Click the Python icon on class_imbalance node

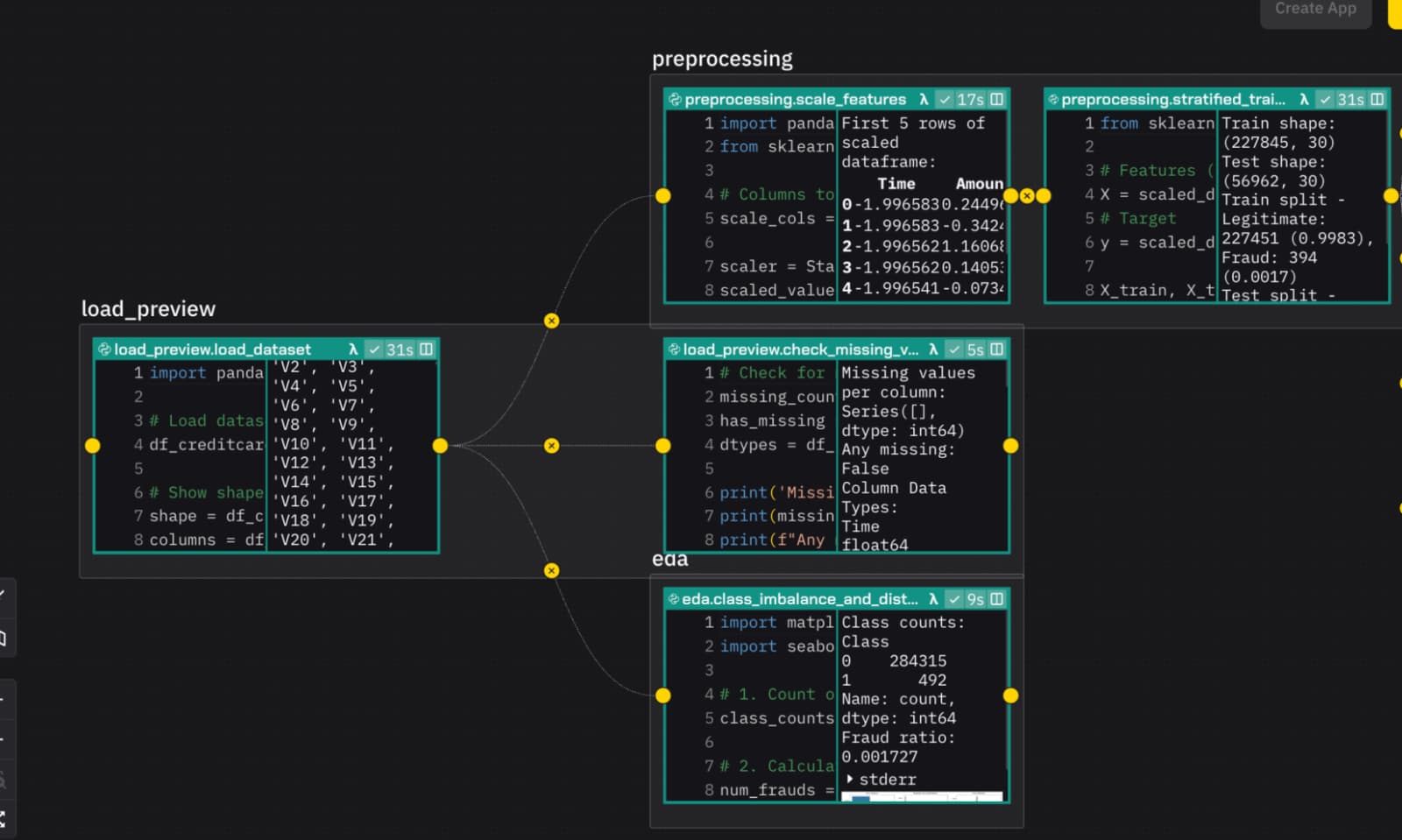pyautogui.click(x=674, y=599)
